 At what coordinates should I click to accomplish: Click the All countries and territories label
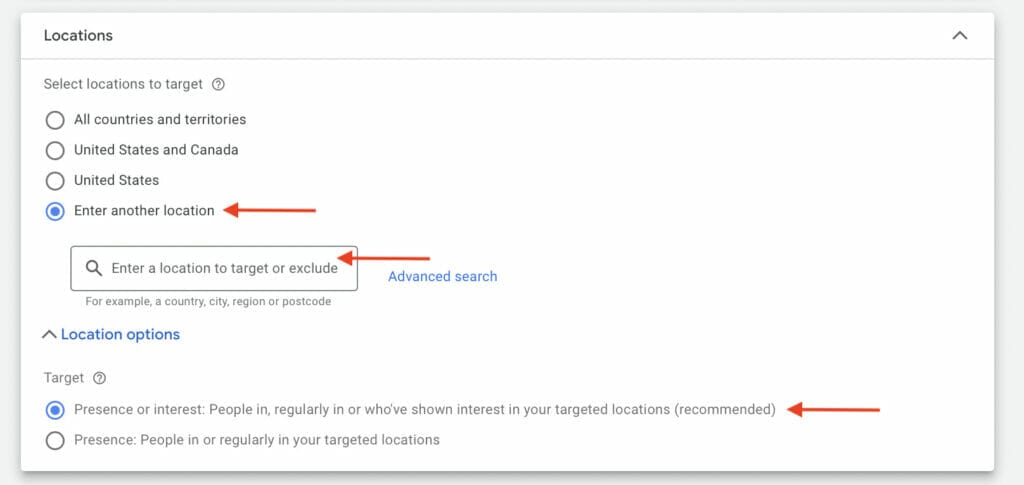pos(160,119)
